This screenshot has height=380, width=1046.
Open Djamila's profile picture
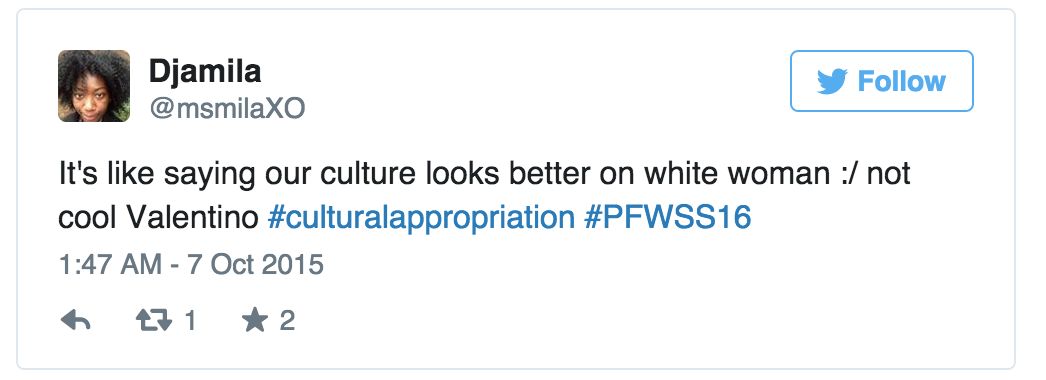[94, 86]
